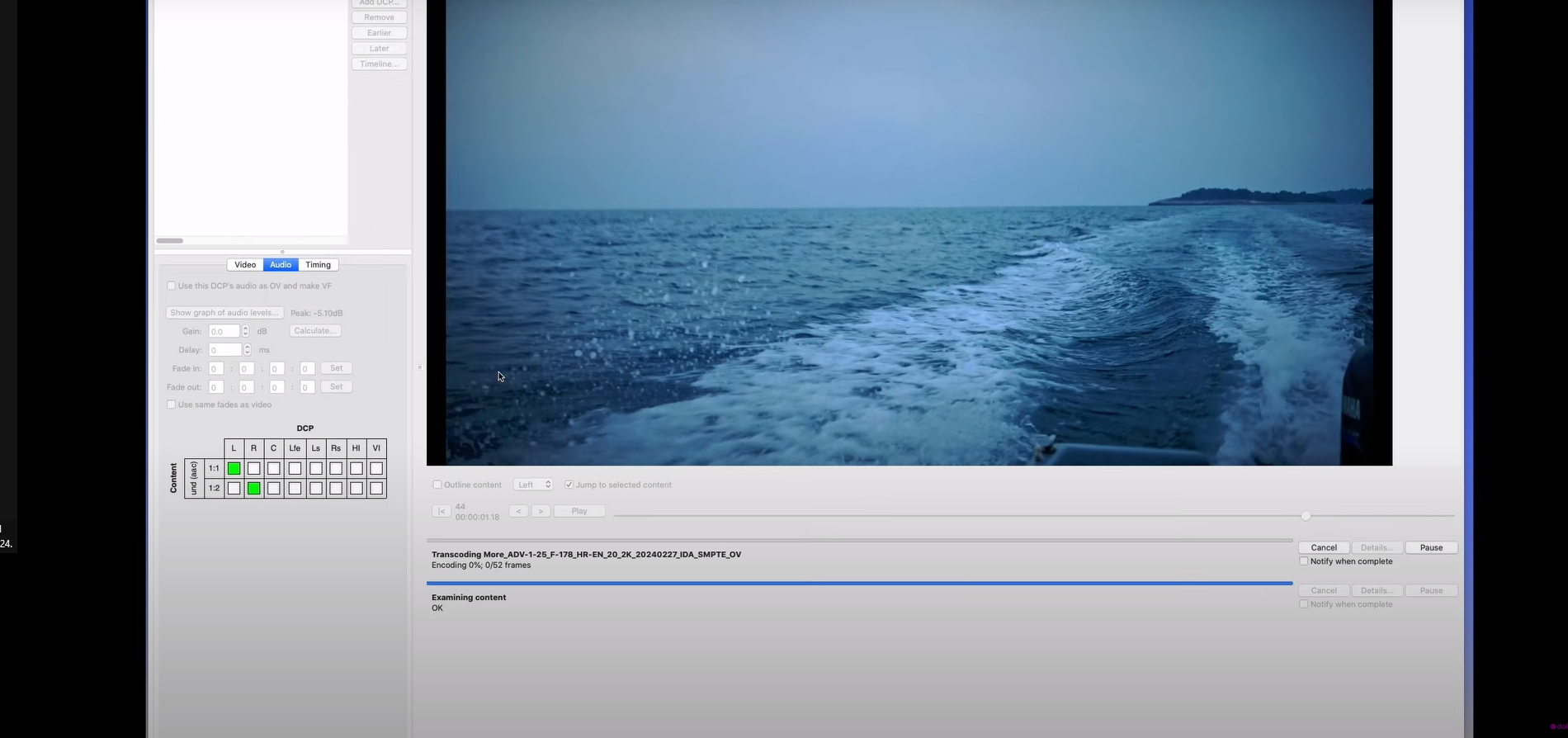
Task: Click the content list horizontal scrollbar
Action: pos(170,241)
